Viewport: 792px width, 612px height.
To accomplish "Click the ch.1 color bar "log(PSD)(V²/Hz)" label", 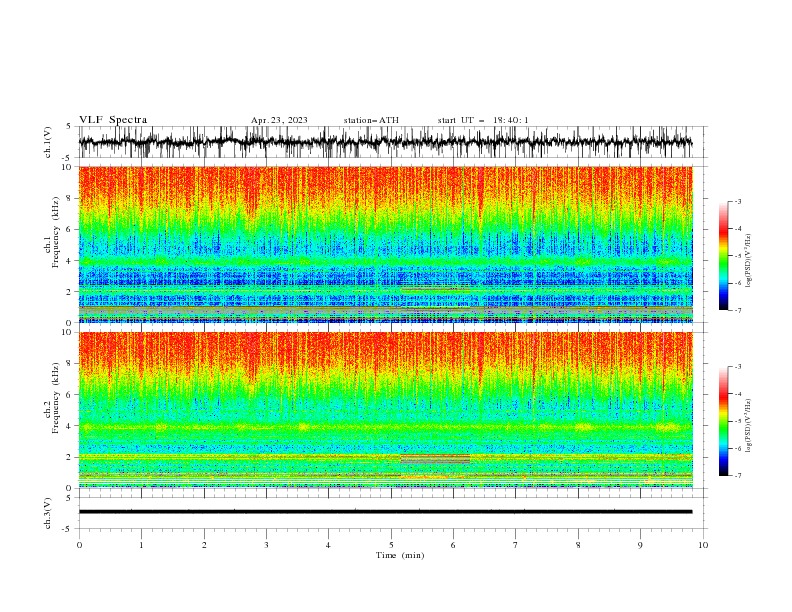I will (x=748, y=261).
